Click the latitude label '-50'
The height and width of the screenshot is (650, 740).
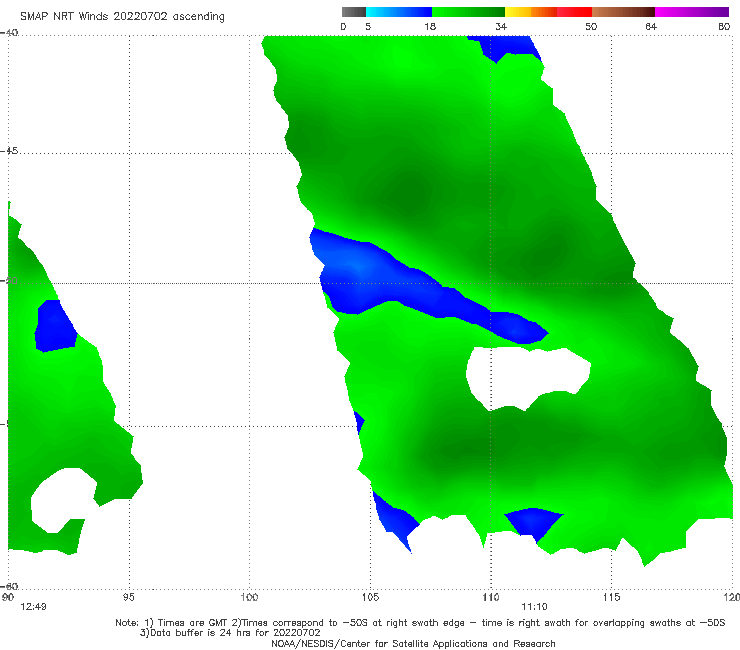pos(9,281)
